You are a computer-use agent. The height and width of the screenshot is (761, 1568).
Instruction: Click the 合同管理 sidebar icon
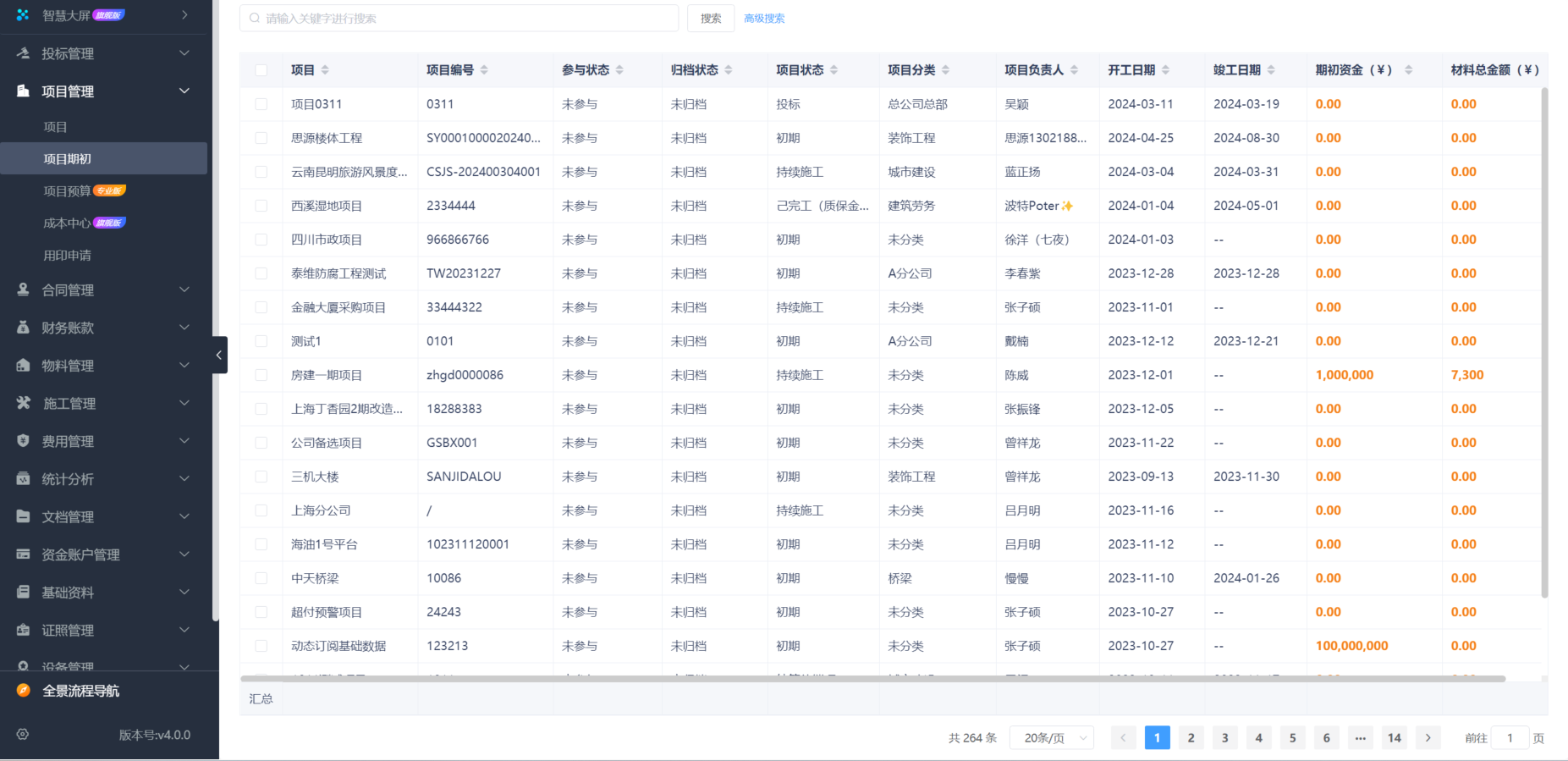tap(23, 290)
